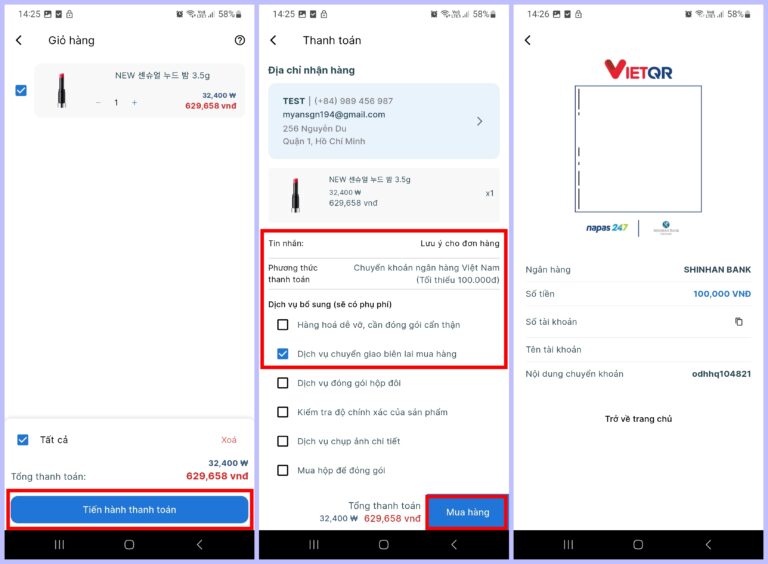
Task: Check Hàng hoá dễ vỡ careful packing option
Action: coord(283,325)
